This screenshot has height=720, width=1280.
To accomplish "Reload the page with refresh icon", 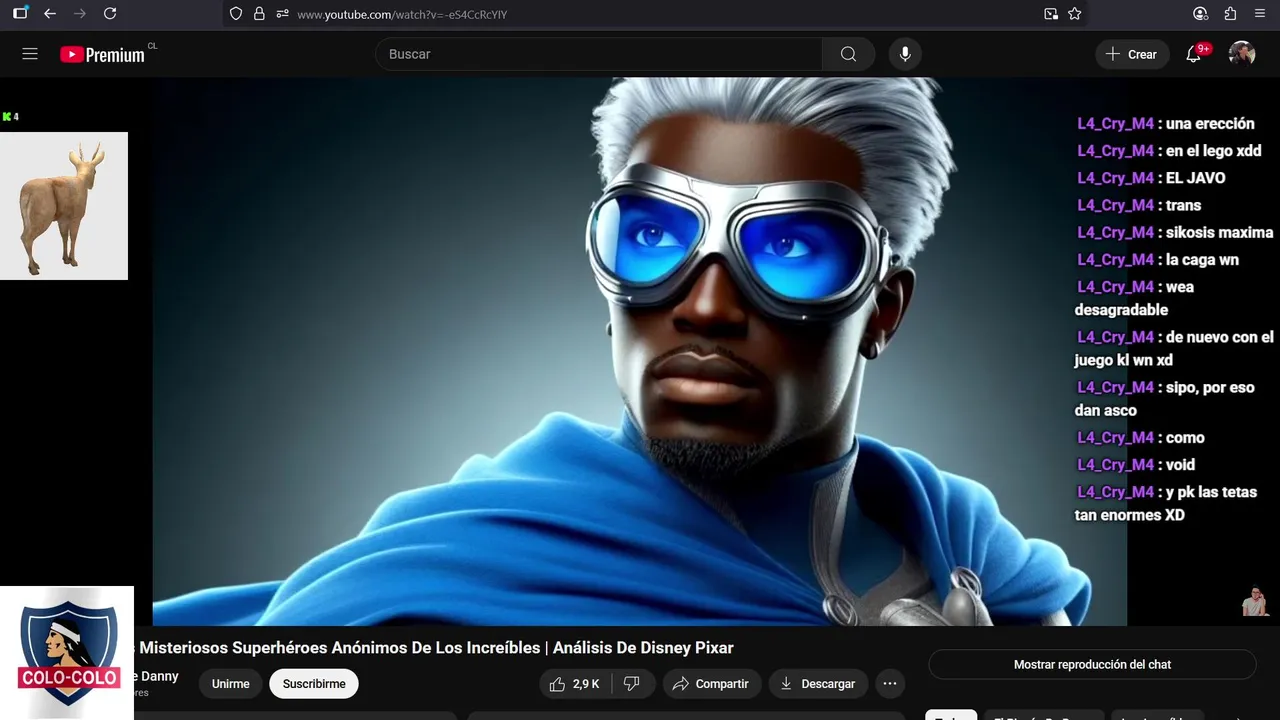I will (x=110, y=14).
